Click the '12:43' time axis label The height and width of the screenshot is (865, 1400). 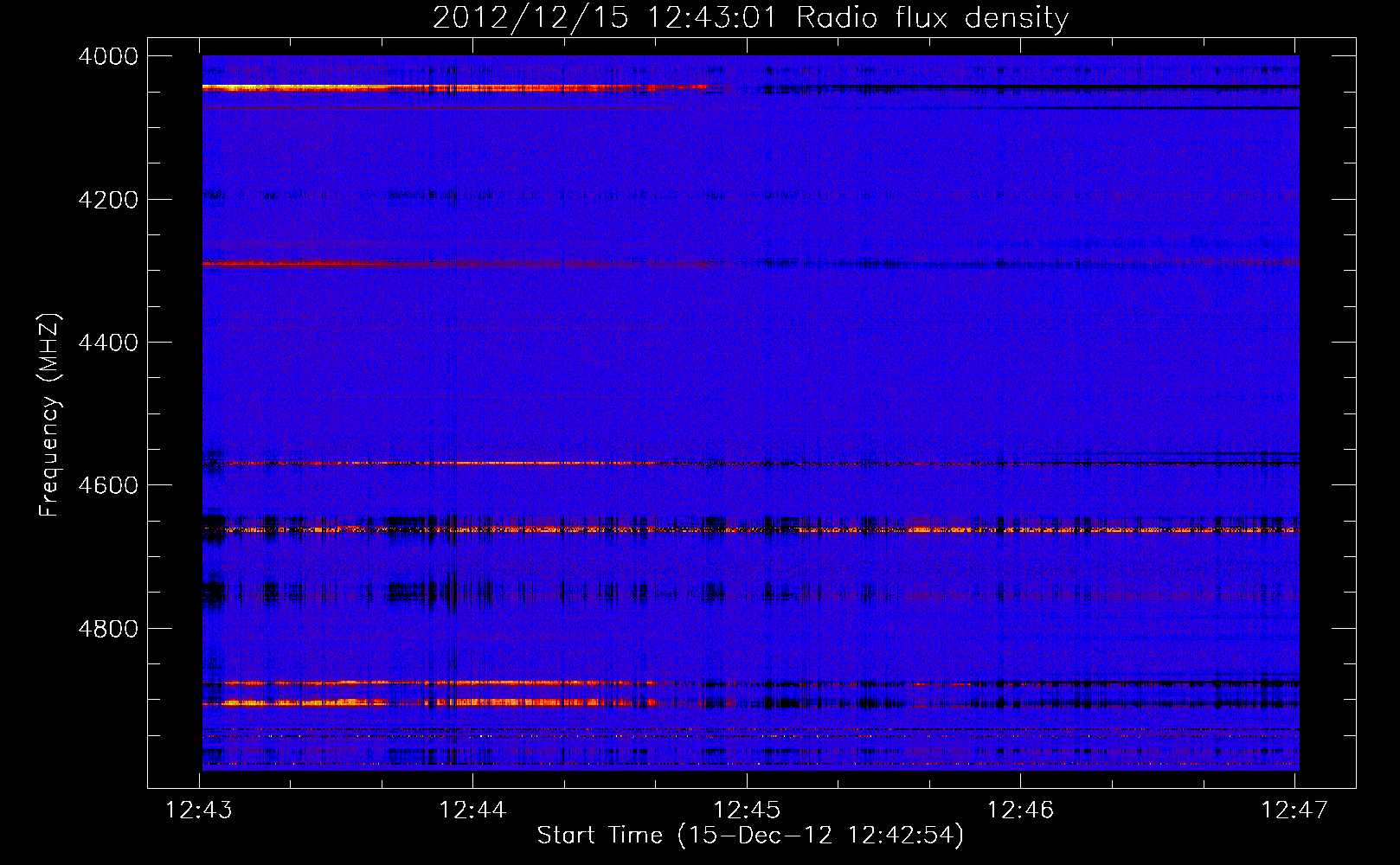point(199,811)
